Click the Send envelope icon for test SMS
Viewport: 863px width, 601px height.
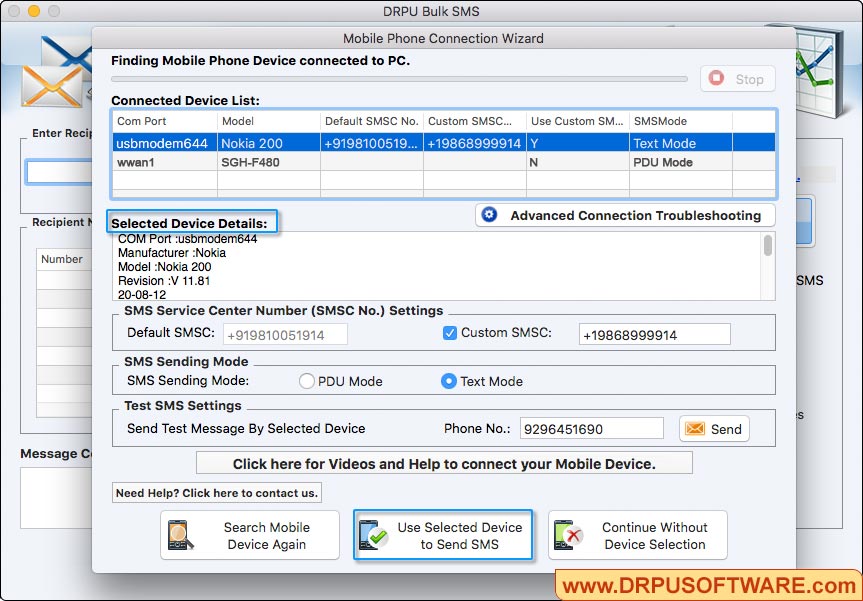[x=695, y=428]
